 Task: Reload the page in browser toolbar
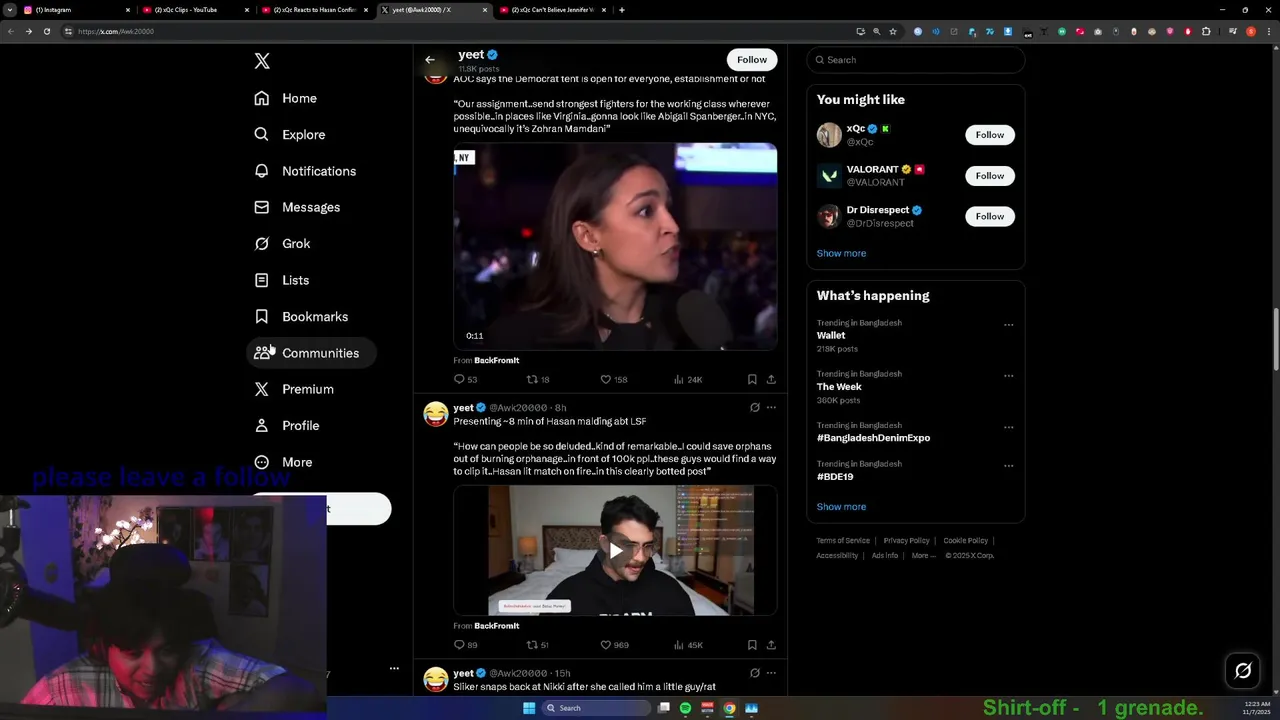[x=46, y=31]
